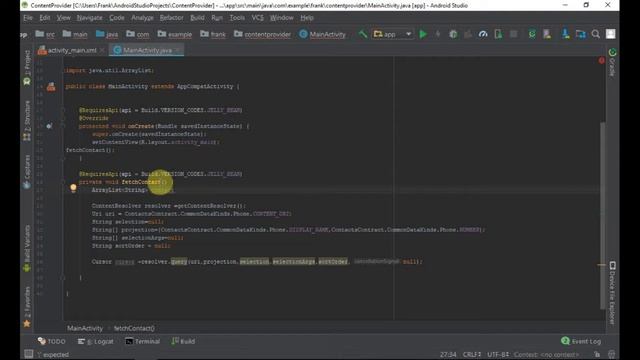Click Attach debugger to Android process icon
640x360 pixels.
(x=498, y=34)
